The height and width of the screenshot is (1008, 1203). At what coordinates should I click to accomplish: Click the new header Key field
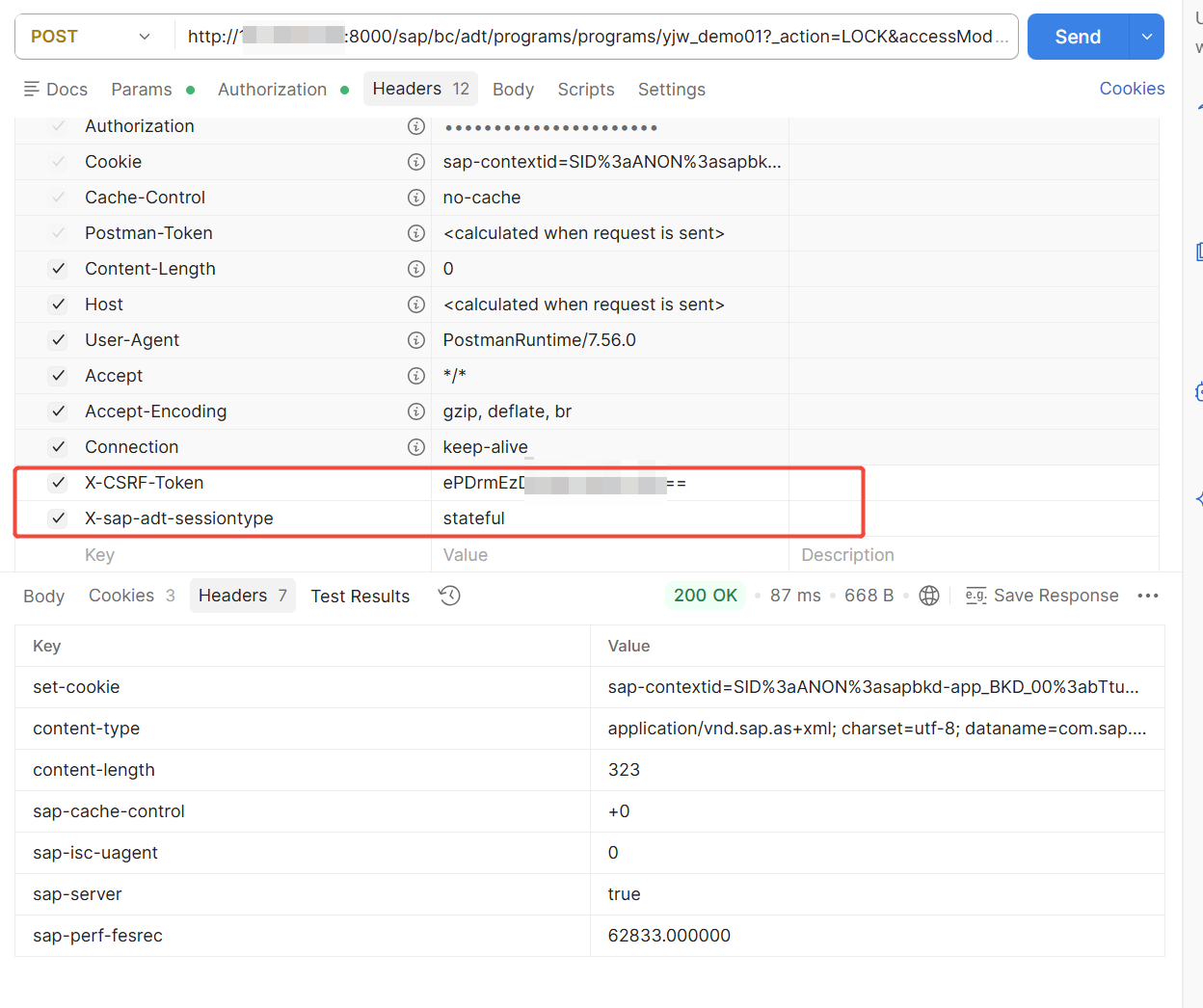coord(254,555)
